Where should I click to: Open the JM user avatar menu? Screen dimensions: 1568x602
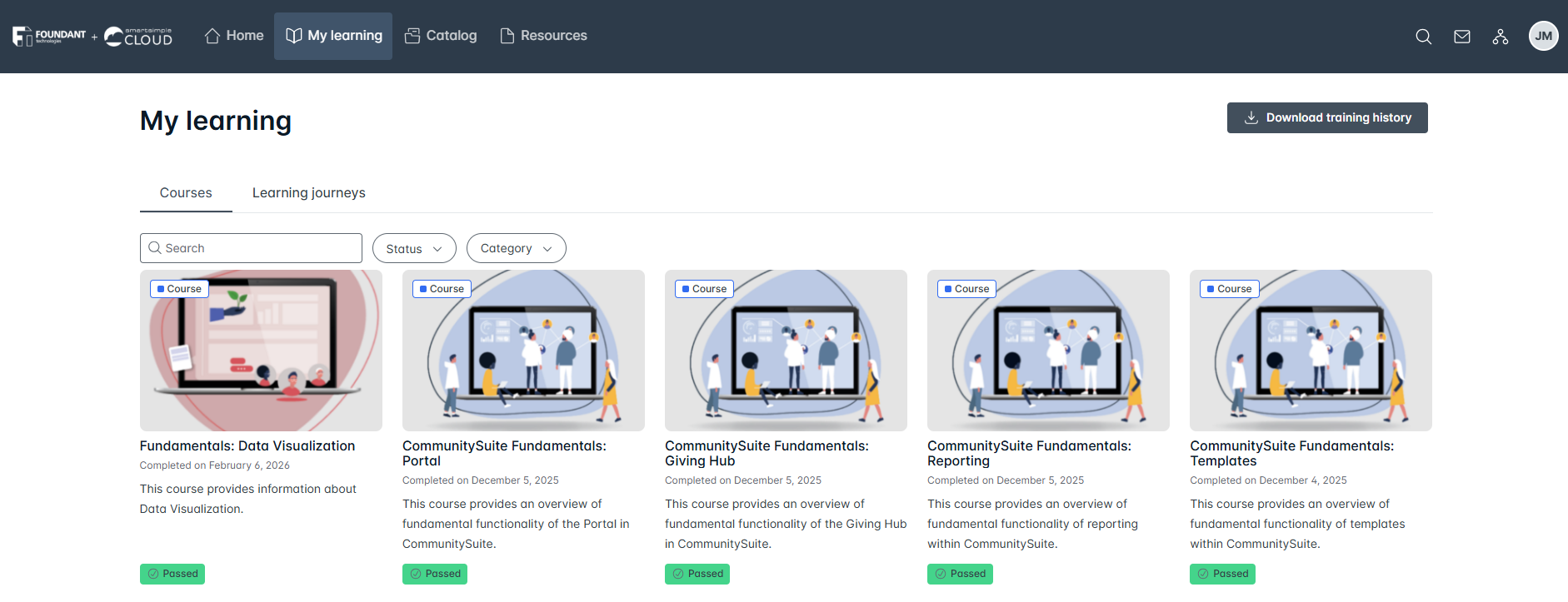[x=1544, y=36]
